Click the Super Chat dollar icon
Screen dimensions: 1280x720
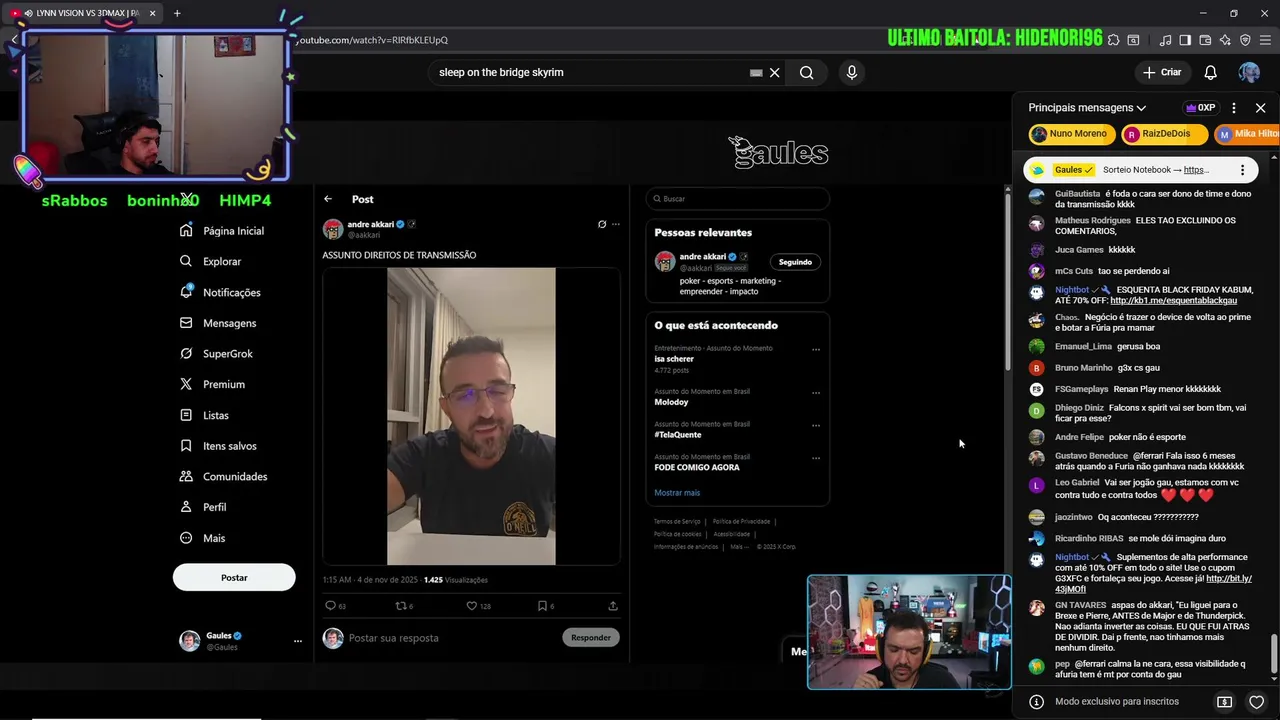tap(1225, 702)
